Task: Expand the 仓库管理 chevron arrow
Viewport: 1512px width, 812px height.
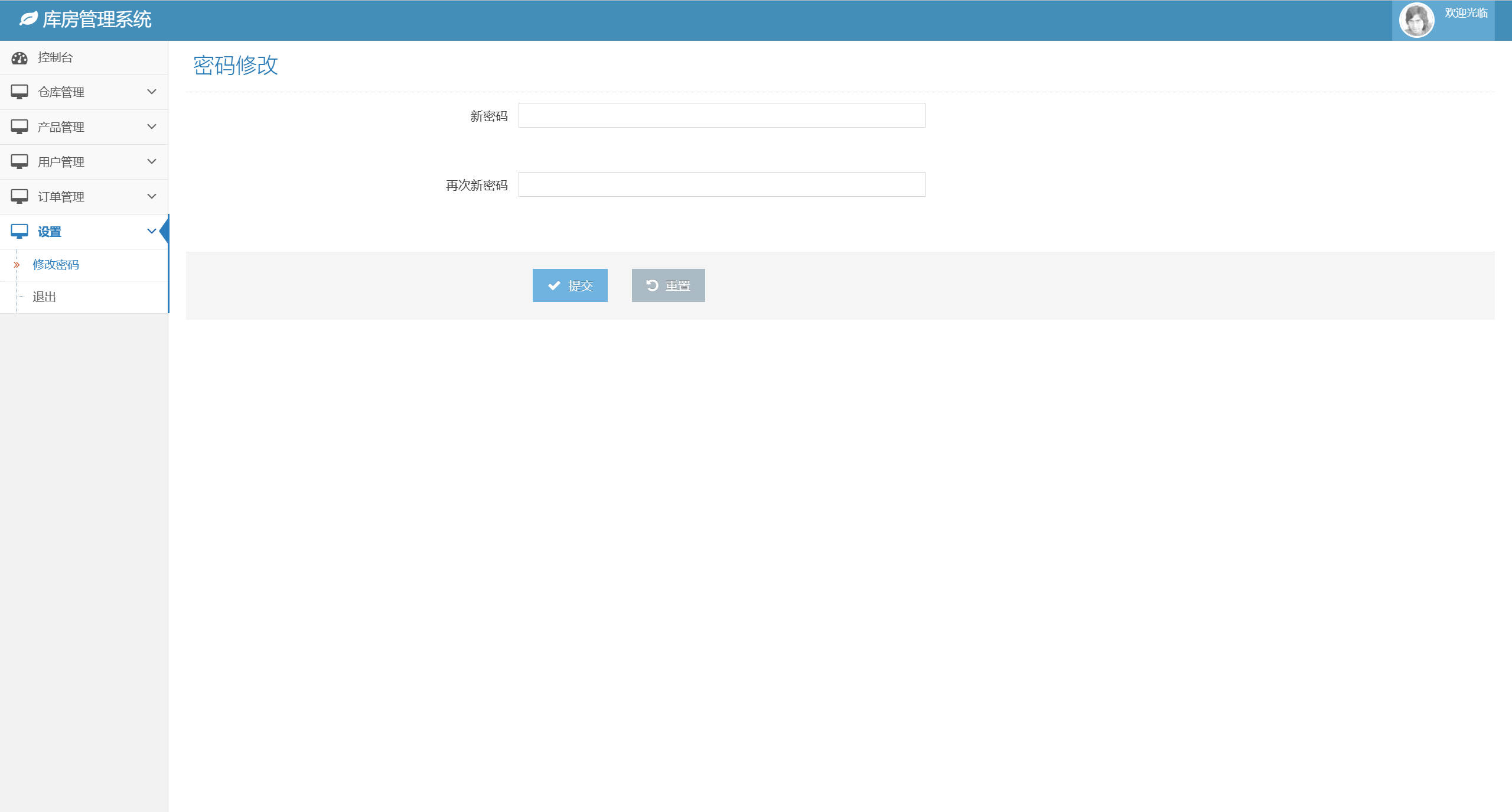Action: pyautogui.click(x=152, y=92)
